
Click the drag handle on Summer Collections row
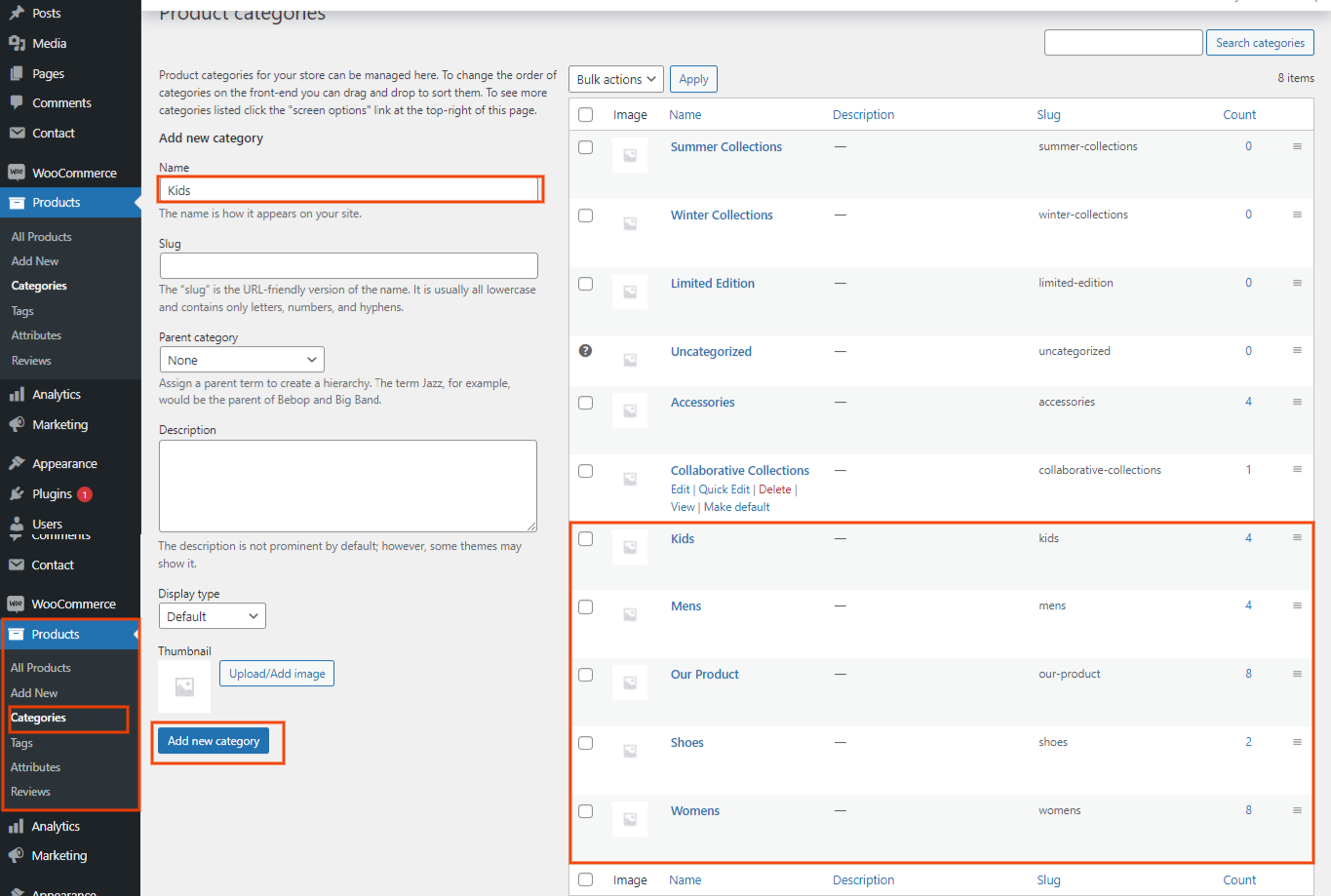[1297, 146]
